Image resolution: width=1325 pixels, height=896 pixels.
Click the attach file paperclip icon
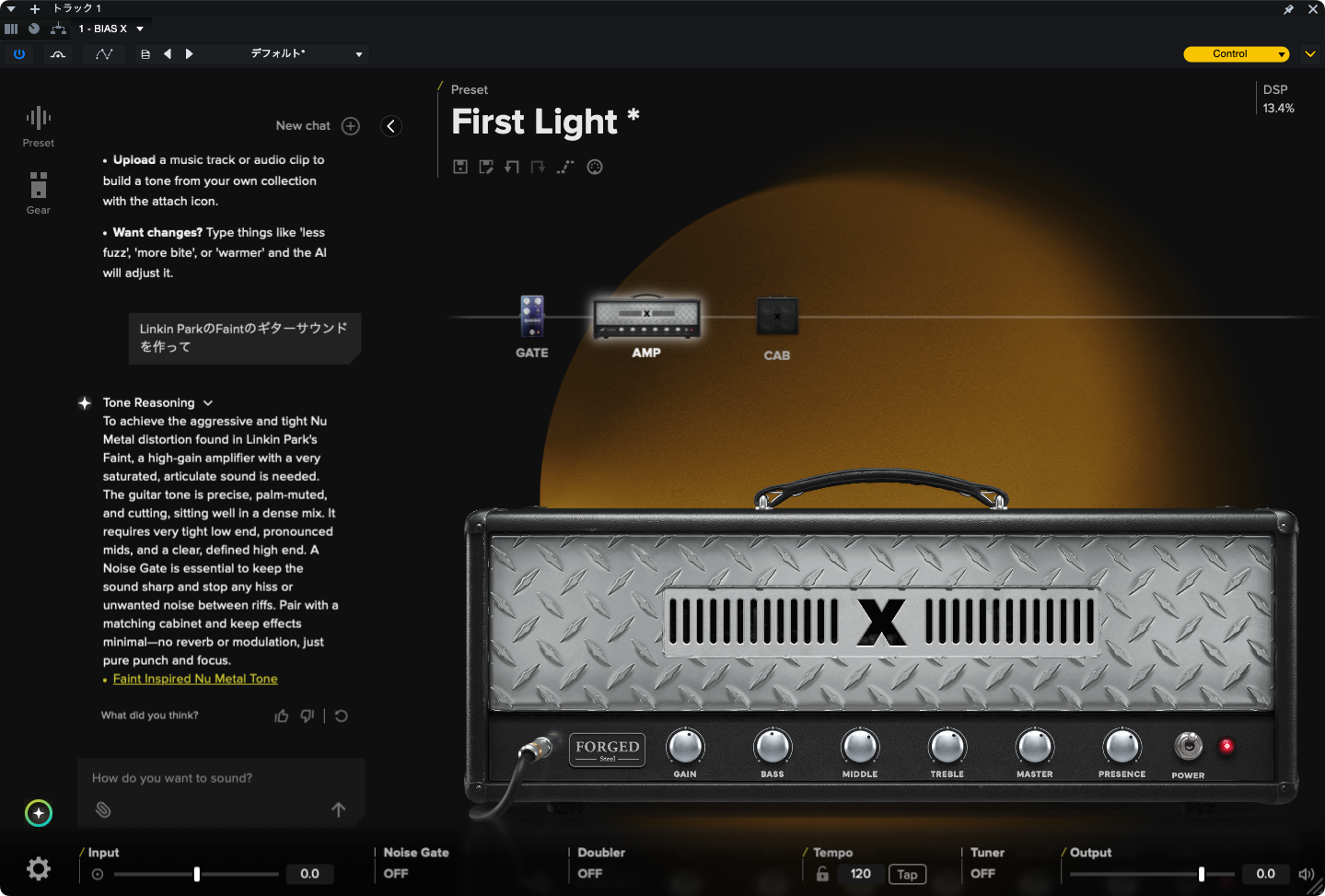[x=103, y=809]
